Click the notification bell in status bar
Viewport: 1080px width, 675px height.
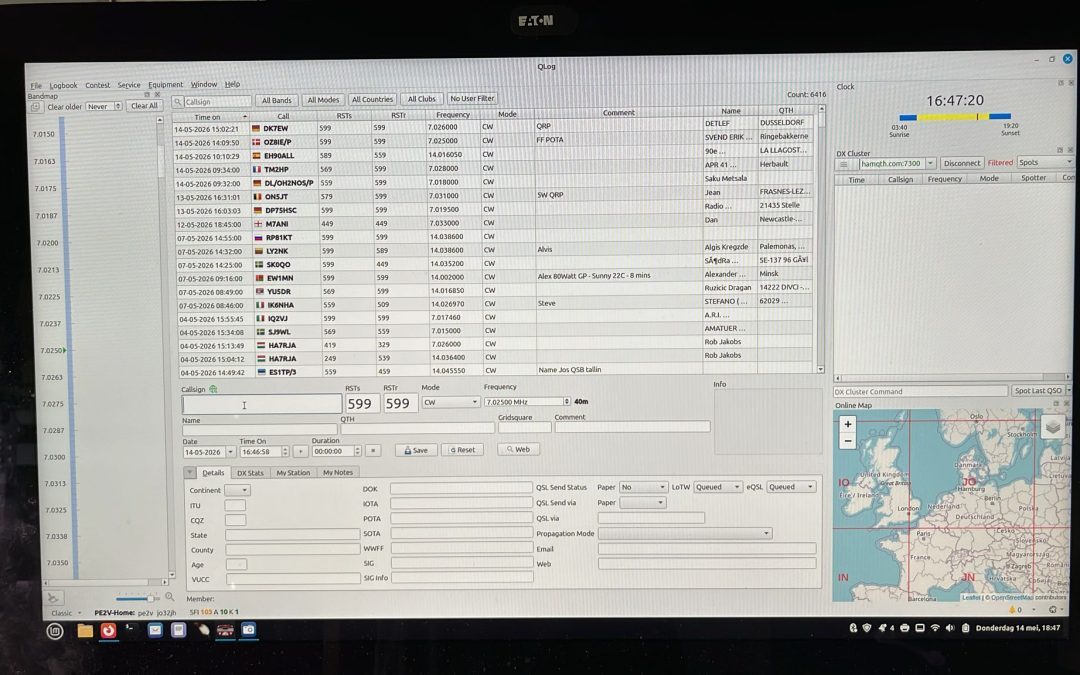[x=1012, y=610]
